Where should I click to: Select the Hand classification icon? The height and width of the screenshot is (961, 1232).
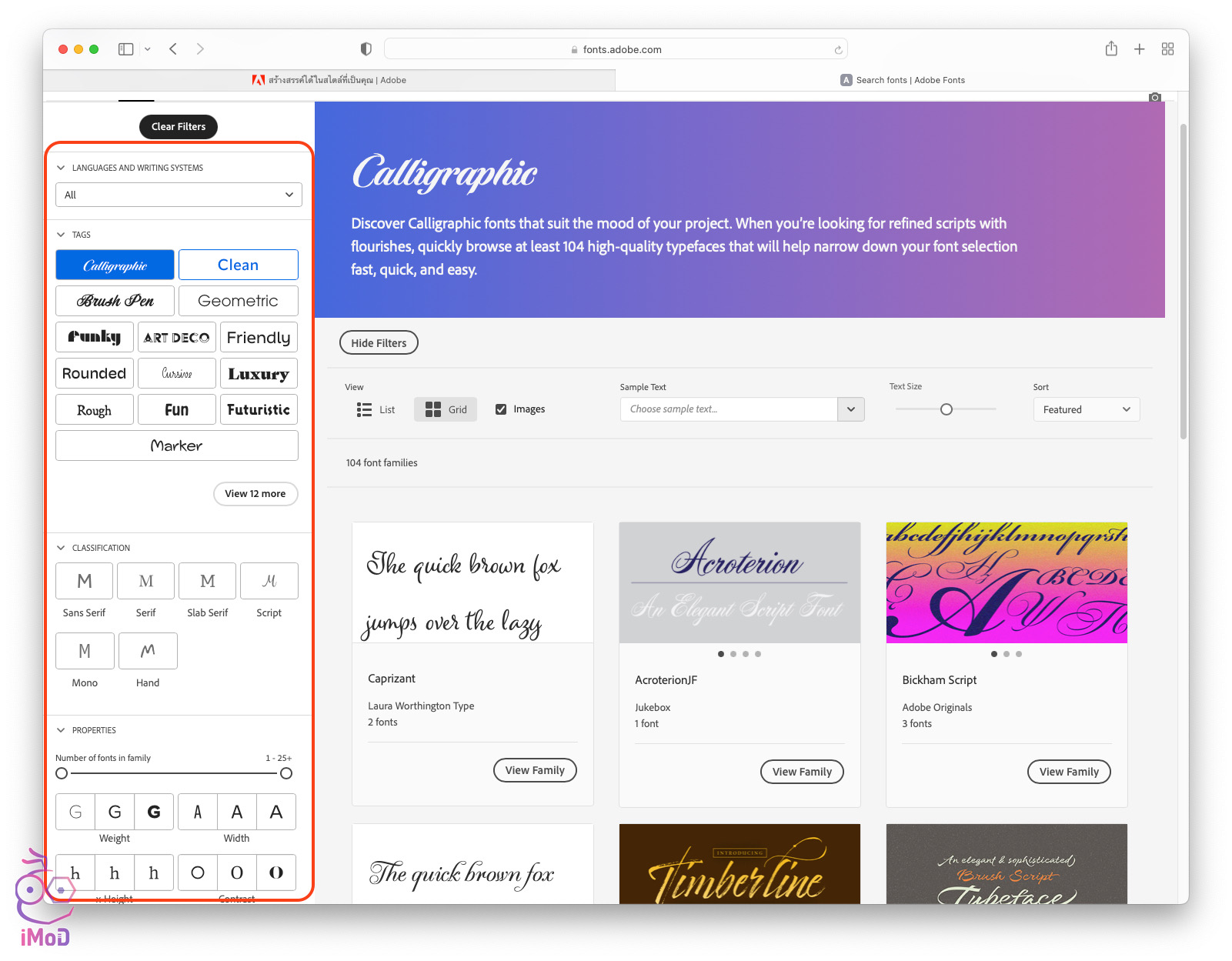(x=148, y=651)
